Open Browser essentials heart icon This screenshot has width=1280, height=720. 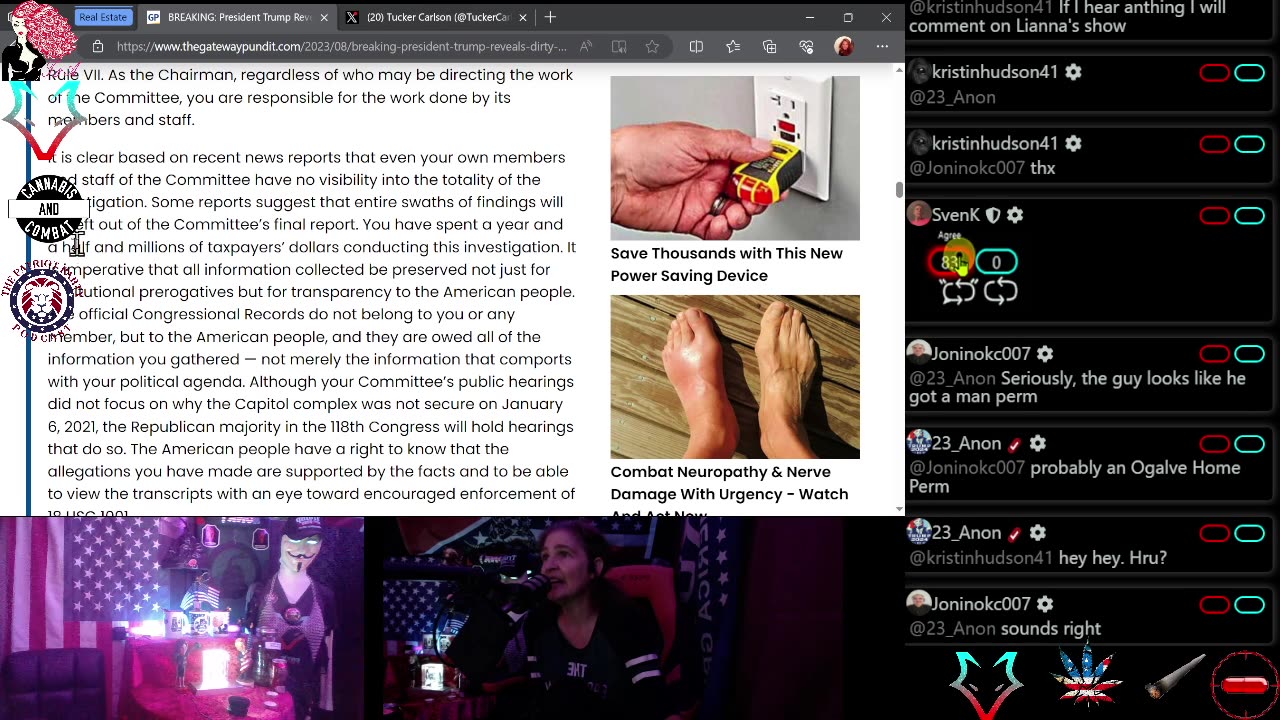(806, 46)
